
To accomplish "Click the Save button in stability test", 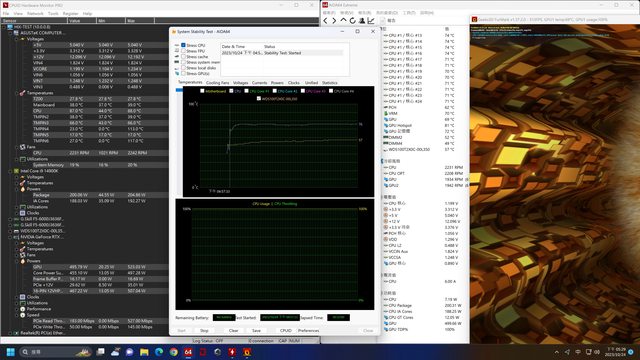I will pos(256,331).
